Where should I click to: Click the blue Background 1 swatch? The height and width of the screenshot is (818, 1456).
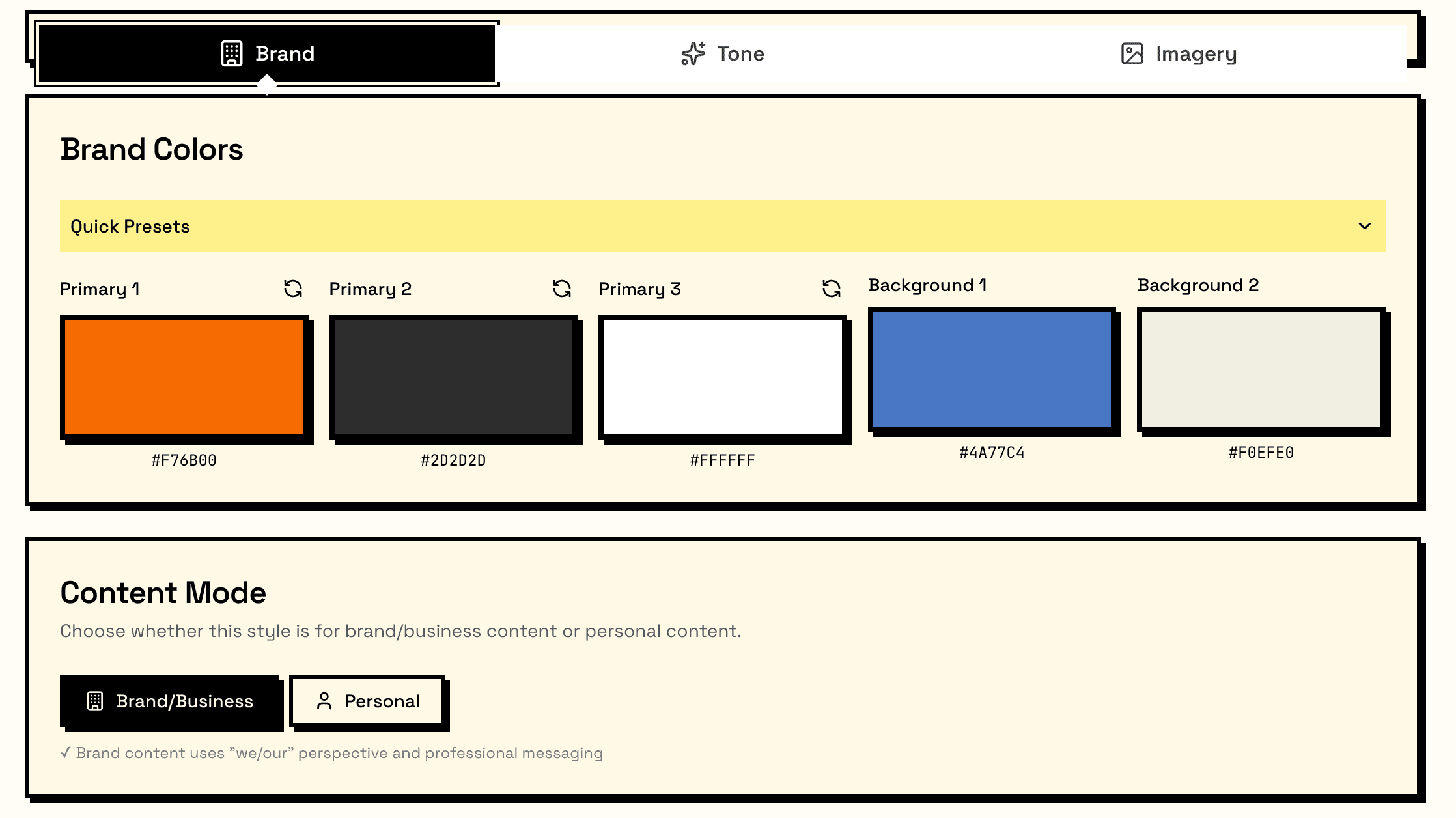point(992,369)
